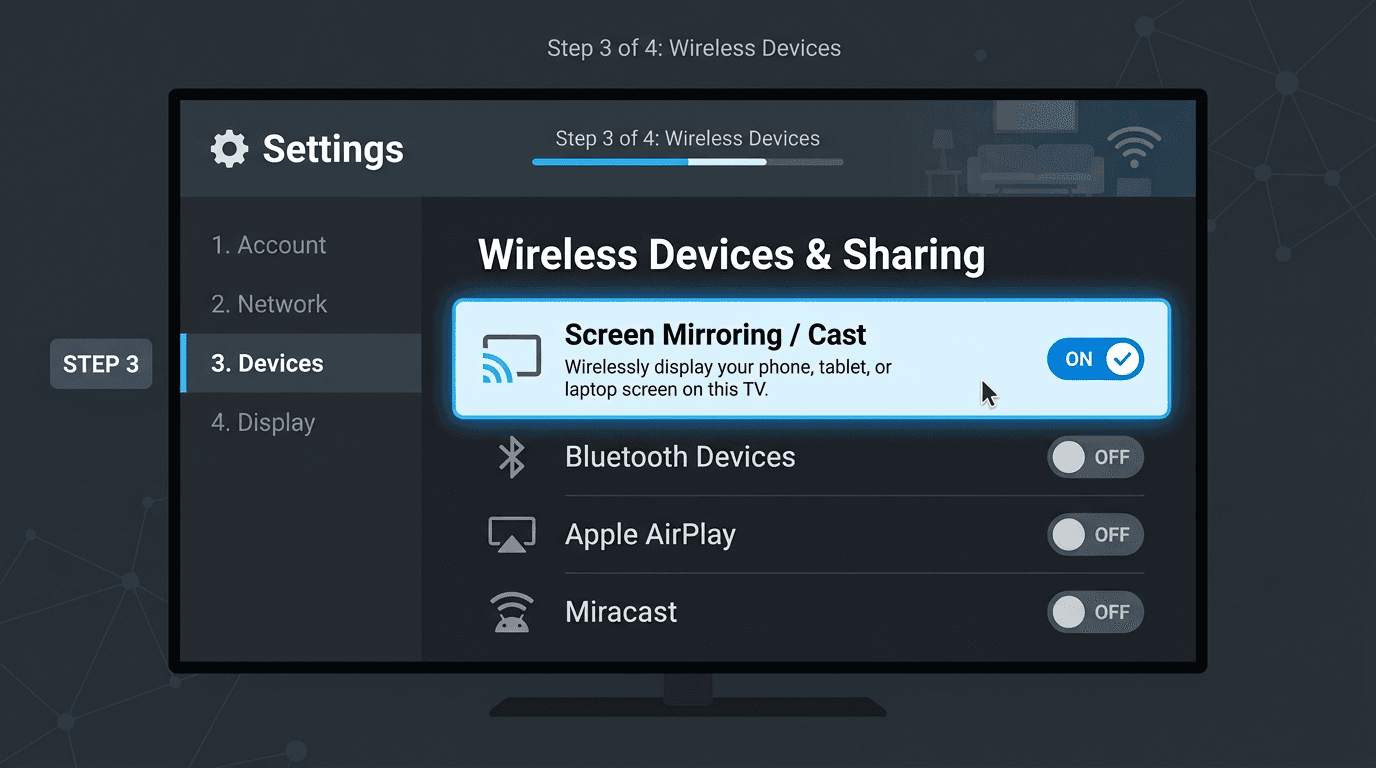The image size is (1376, 768).
Task: Click the Settings gear icon
Action: coord(228,148)
